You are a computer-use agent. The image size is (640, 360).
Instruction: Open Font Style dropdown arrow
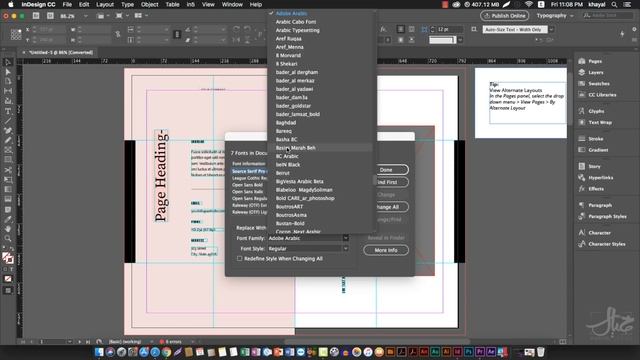[345, 249]
